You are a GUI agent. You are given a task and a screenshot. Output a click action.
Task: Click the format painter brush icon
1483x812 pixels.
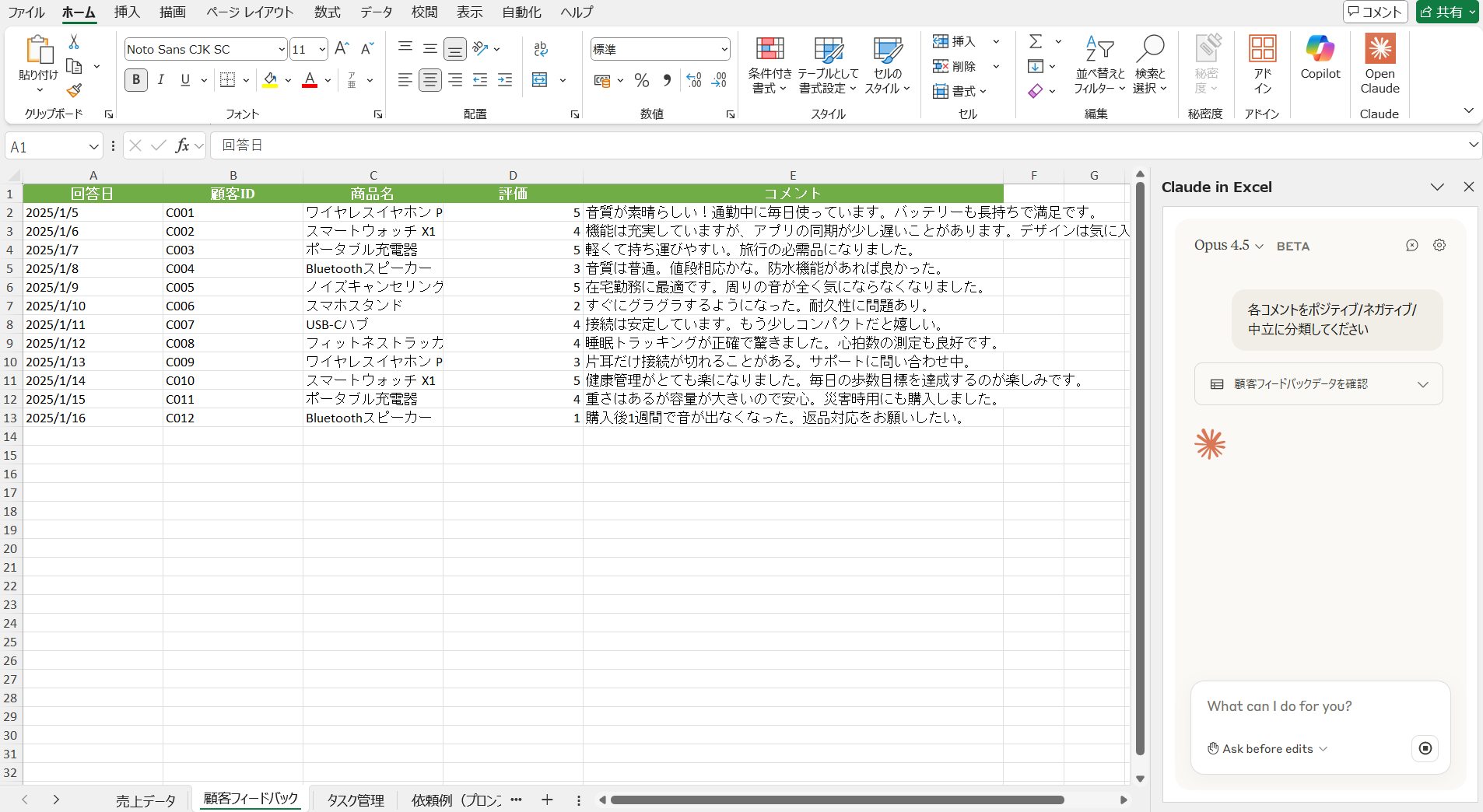point(74,91)
